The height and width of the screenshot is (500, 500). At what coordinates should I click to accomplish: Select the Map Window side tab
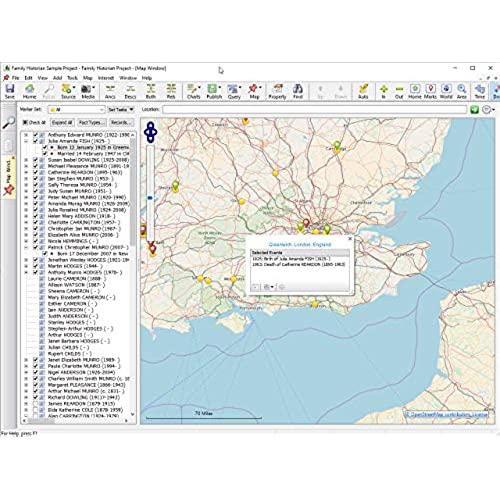coord(9,177)
